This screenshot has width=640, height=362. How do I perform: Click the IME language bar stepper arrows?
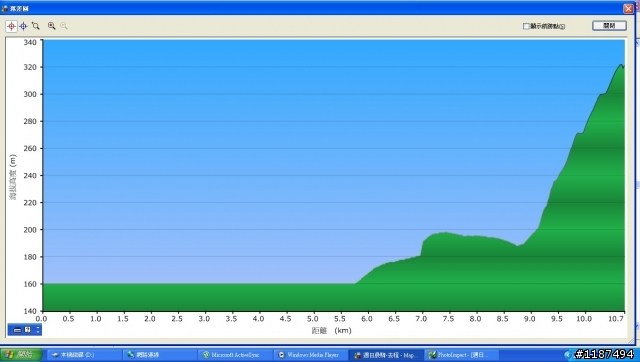coord(38,329)
